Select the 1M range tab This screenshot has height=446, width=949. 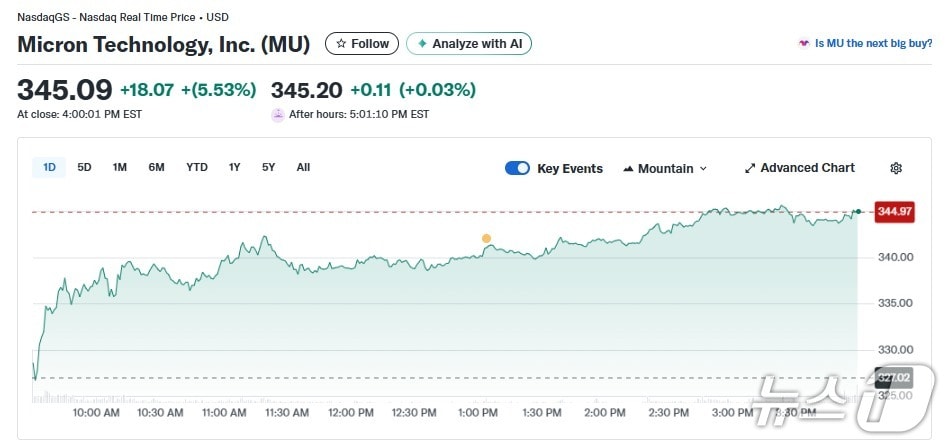point(119,167)
